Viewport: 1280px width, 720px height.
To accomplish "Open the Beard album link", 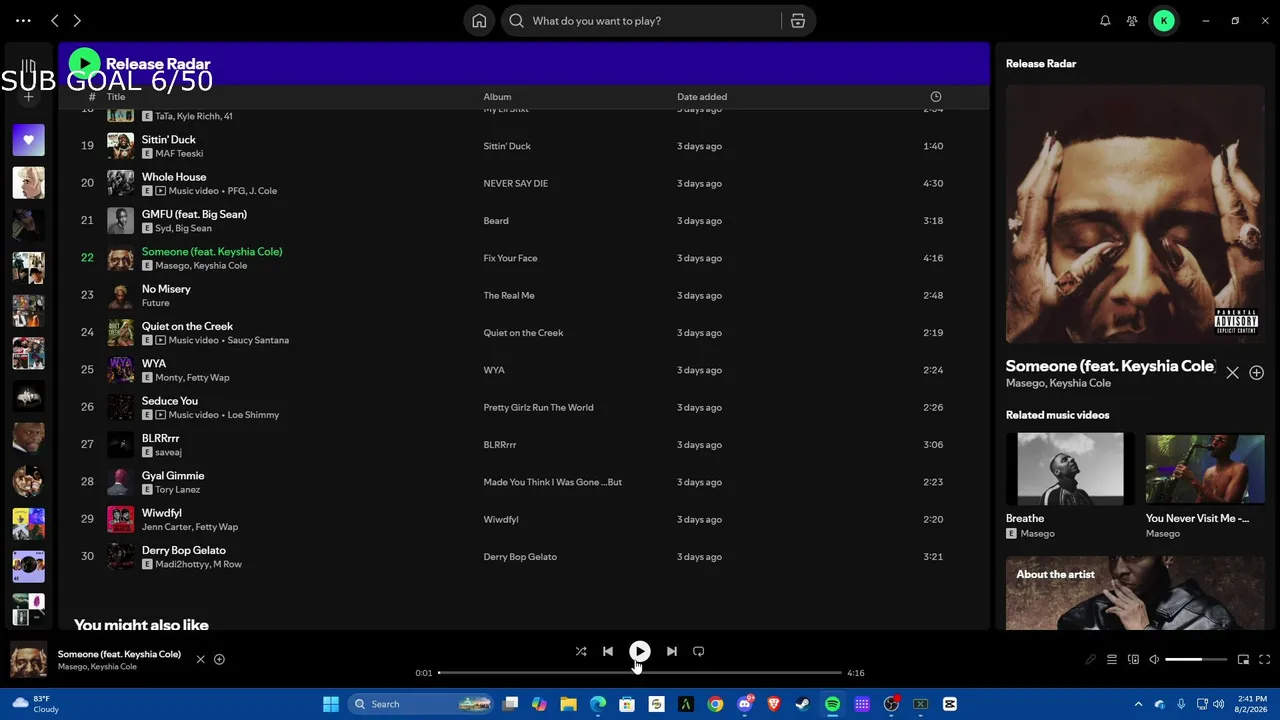I will tap(496, 221).
